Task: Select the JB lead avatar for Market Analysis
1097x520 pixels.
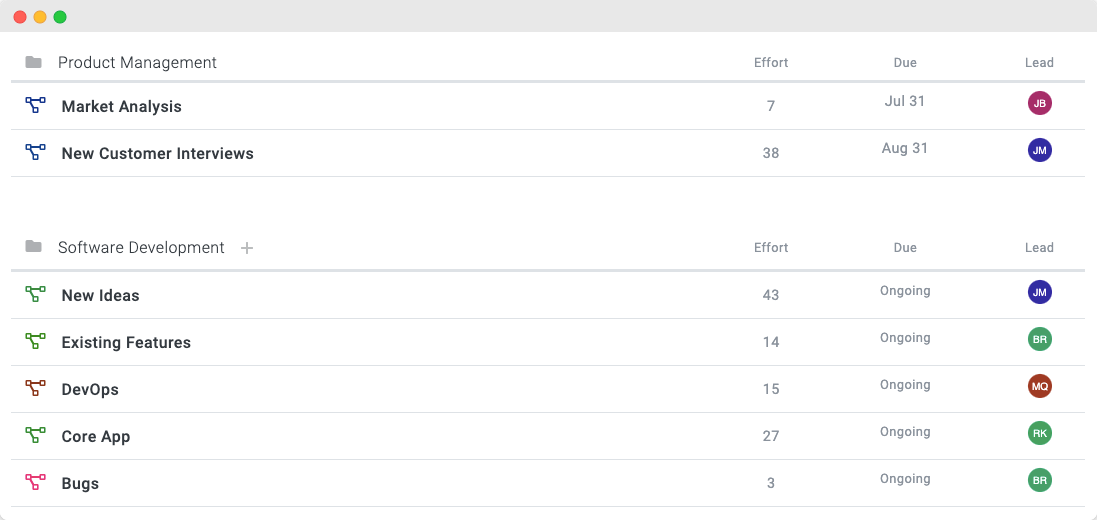Action: point(1040,104)
